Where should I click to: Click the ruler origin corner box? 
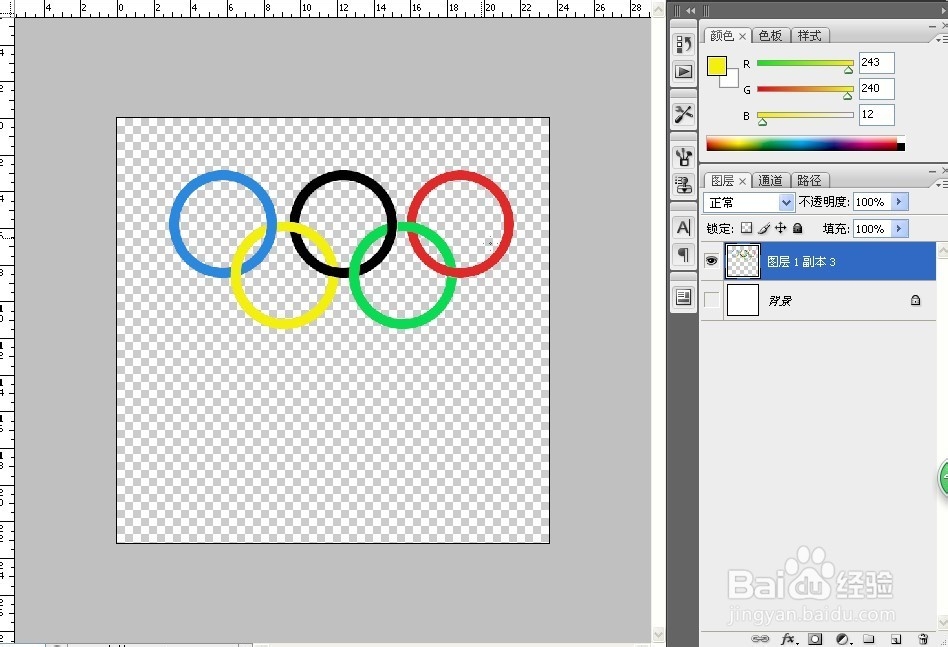[7, 8]
